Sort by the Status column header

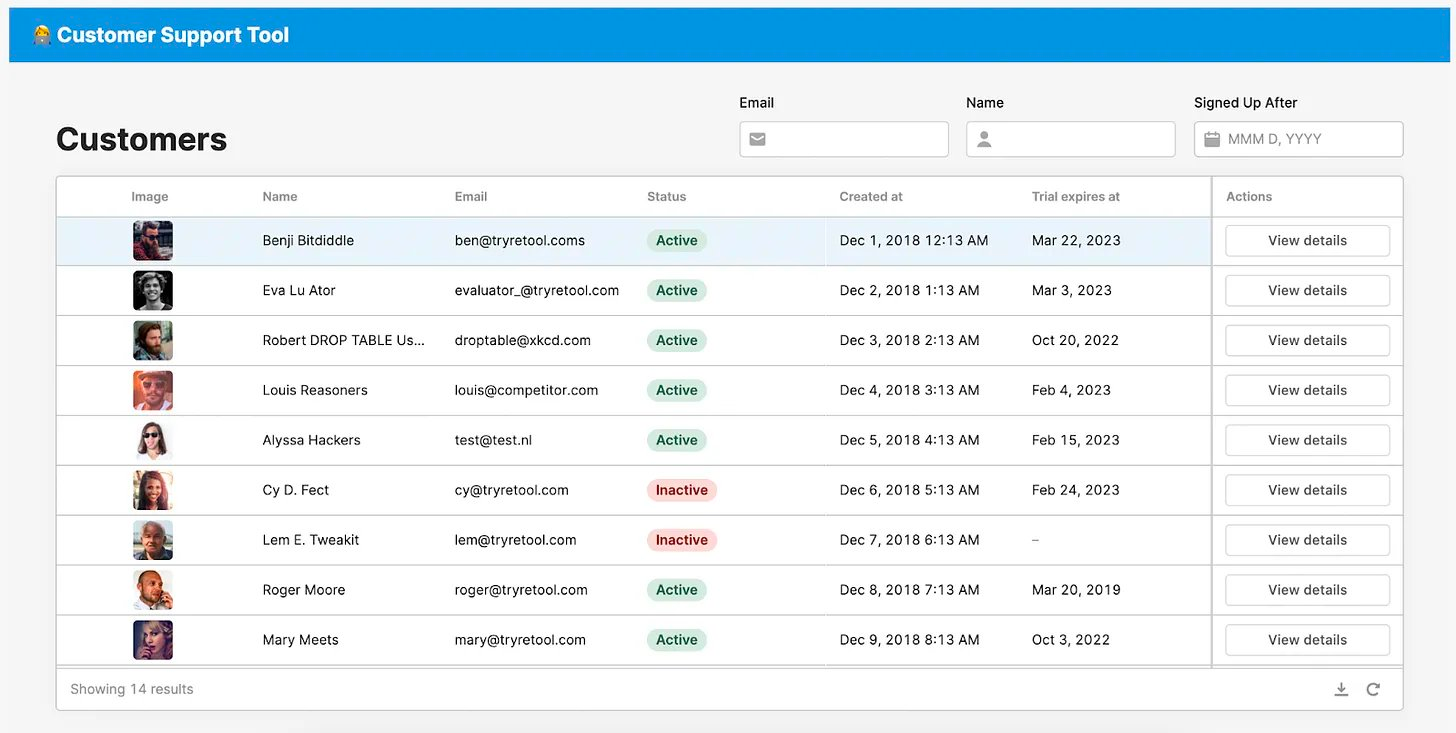667,197
